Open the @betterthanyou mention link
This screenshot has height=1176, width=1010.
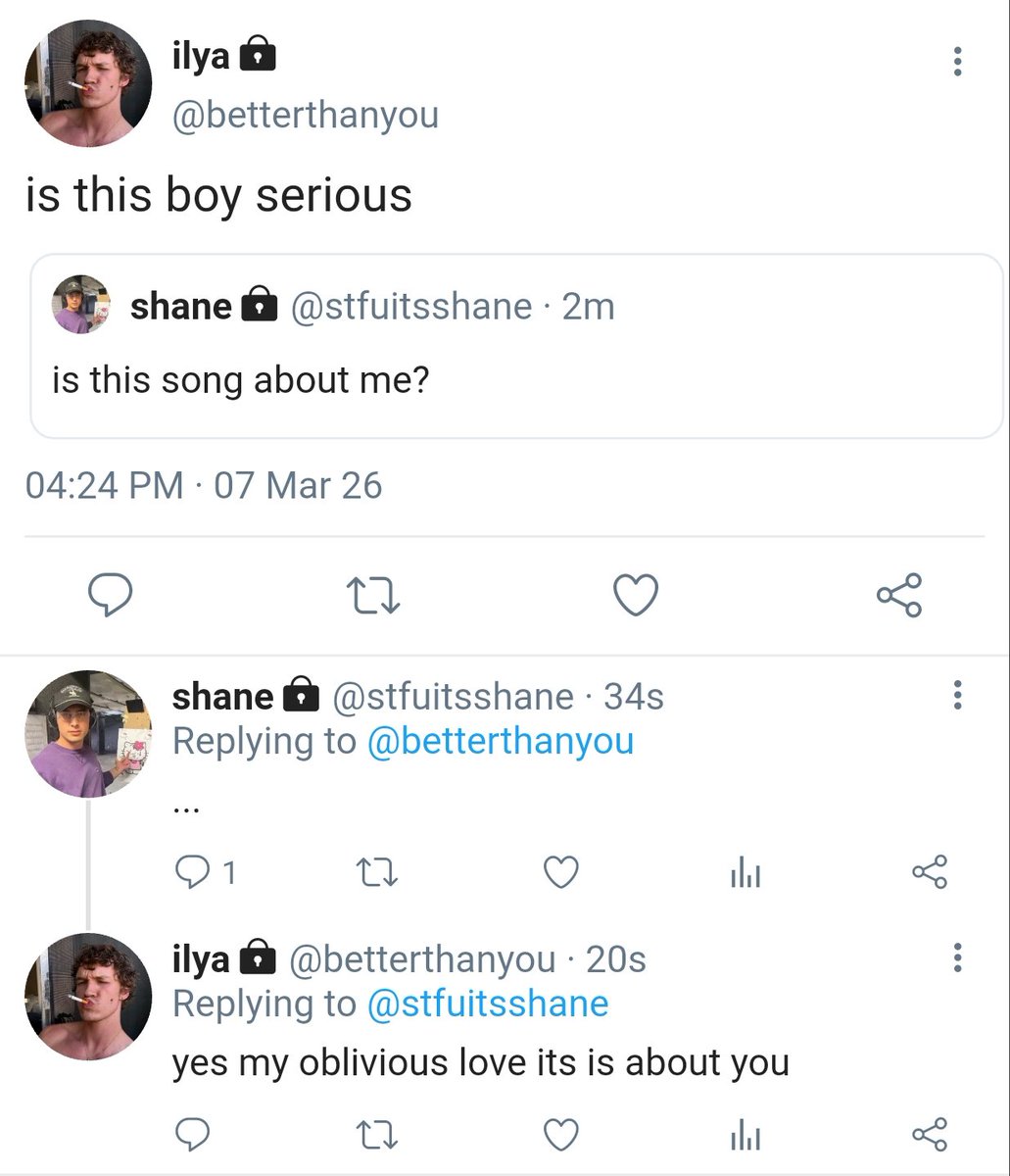pyautogui.click(x=500, y=740)
